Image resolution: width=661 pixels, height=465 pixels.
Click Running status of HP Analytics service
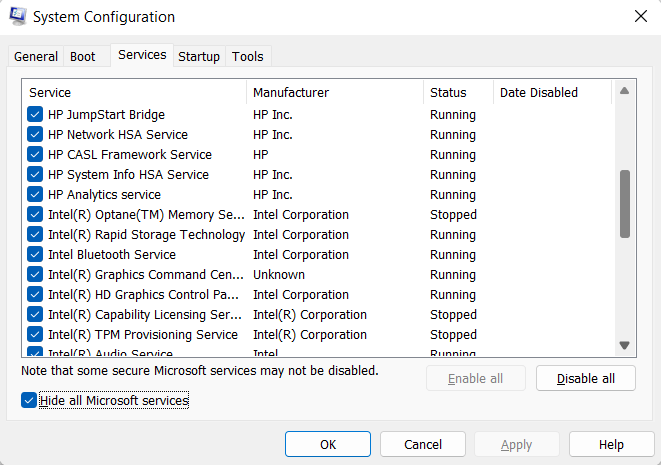point(453,195)
